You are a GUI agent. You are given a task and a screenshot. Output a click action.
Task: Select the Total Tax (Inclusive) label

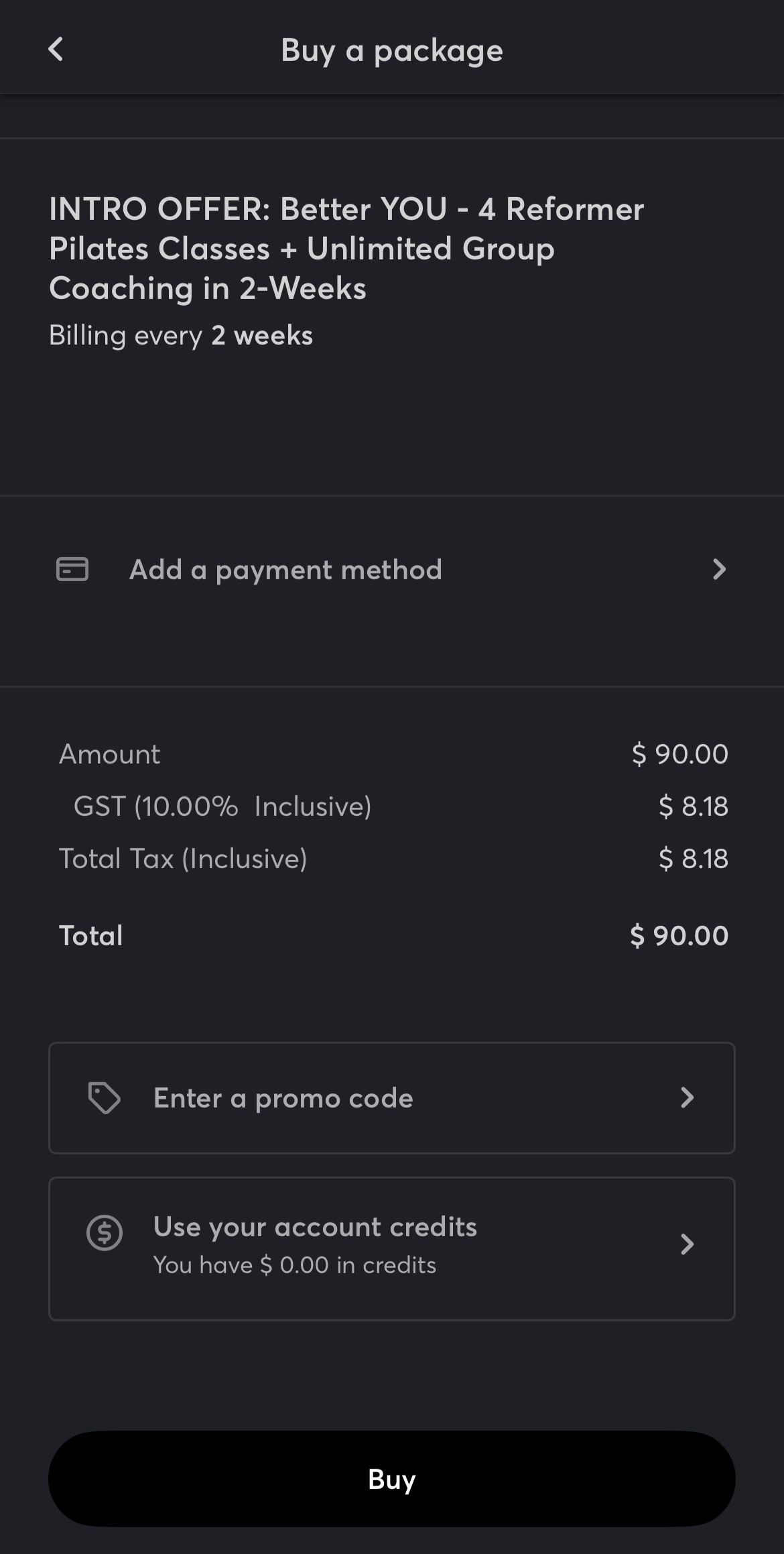[x=183, y=859]
